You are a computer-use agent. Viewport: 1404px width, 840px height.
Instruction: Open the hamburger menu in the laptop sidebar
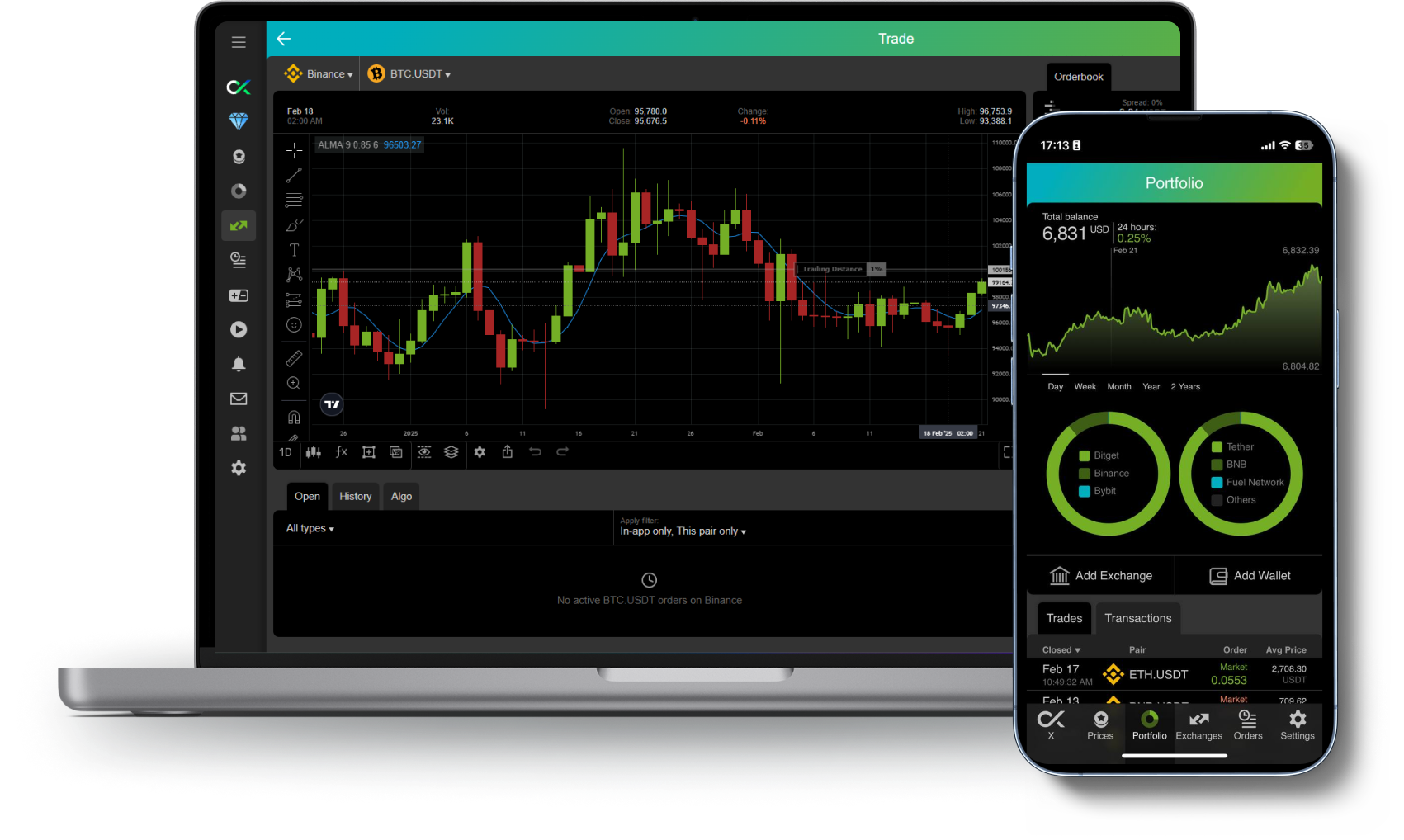click(239, 42)
